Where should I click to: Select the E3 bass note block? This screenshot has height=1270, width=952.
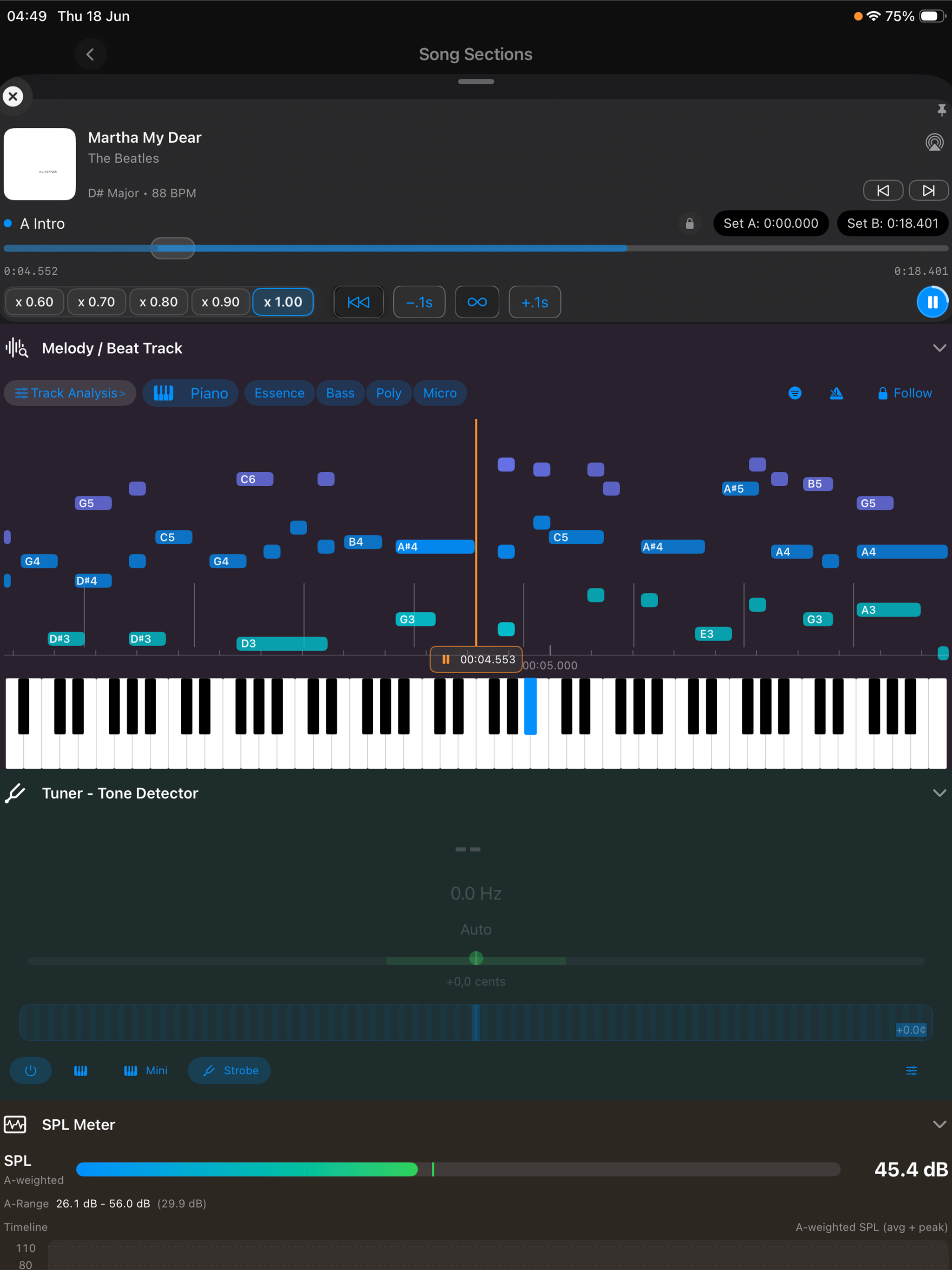[713, 634]
